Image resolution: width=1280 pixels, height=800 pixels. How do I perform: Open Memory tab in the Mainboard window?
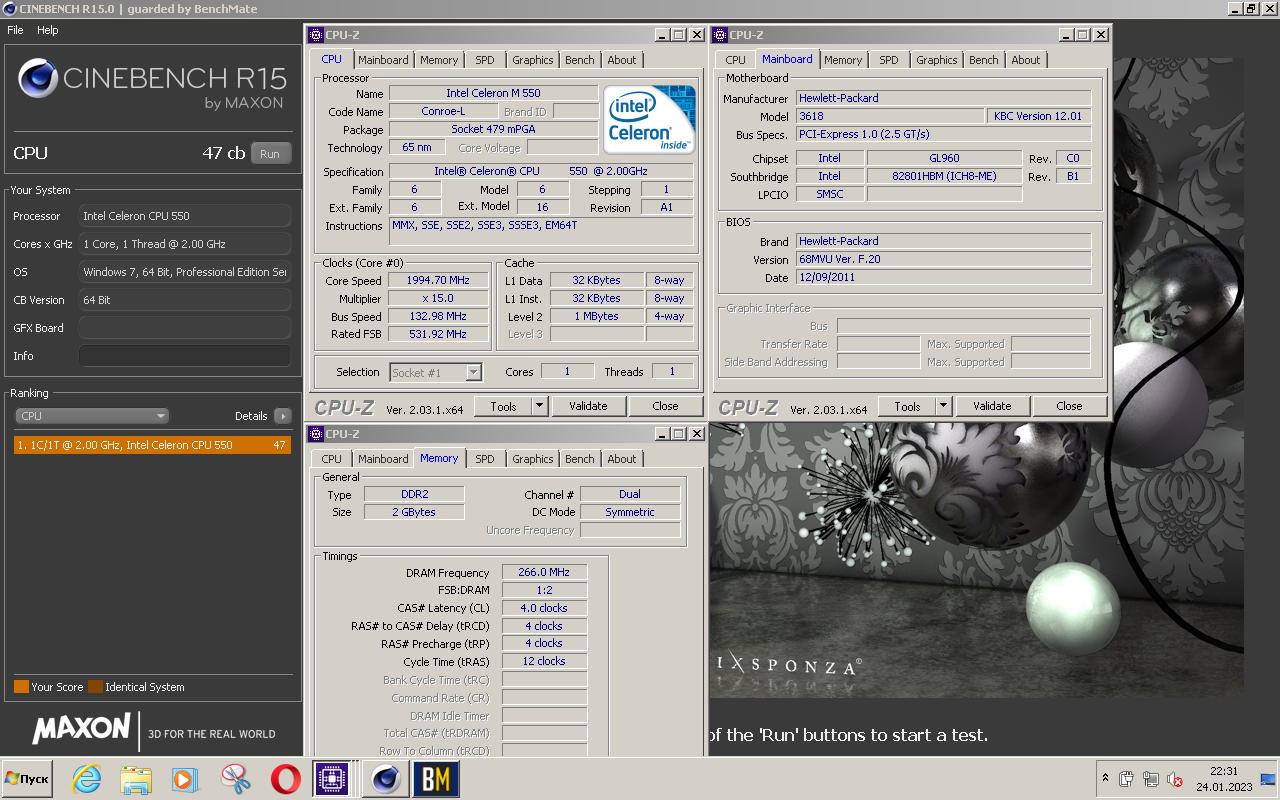(843, 60)
